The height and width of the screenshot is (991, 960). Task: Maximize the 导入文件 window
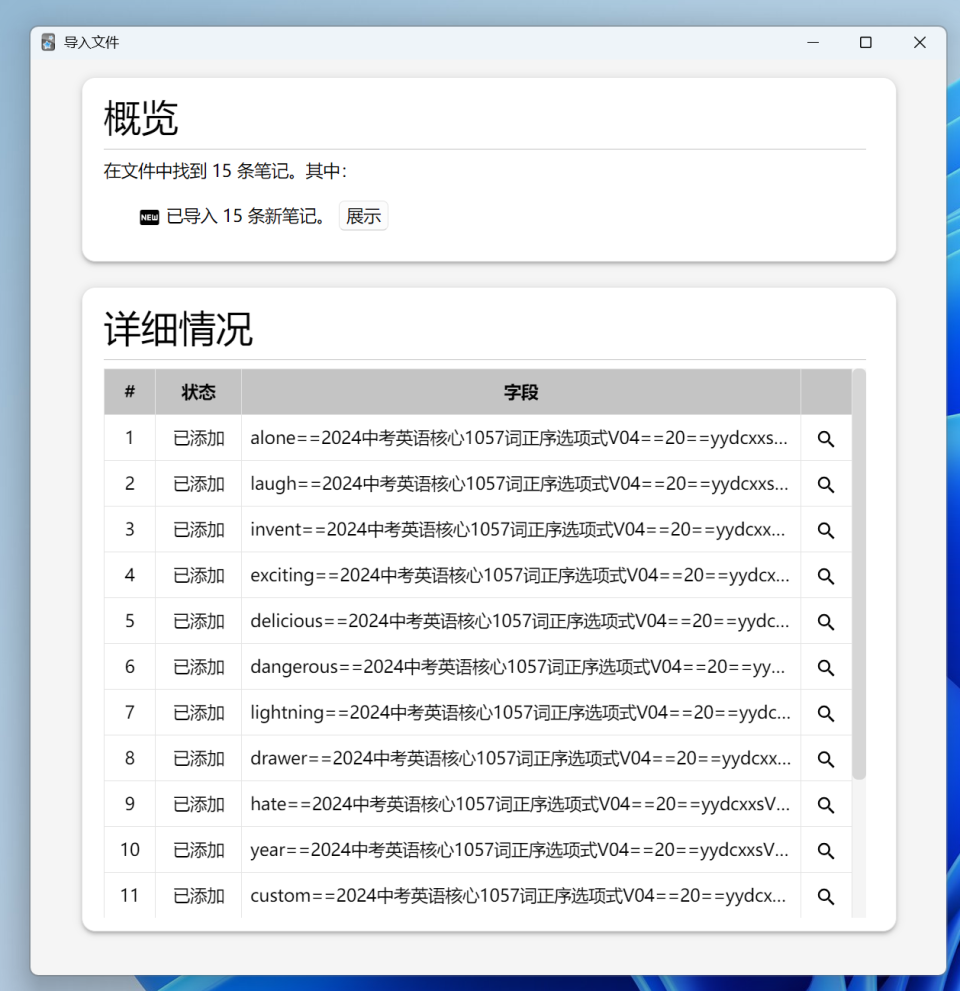[x=866, y=42]
